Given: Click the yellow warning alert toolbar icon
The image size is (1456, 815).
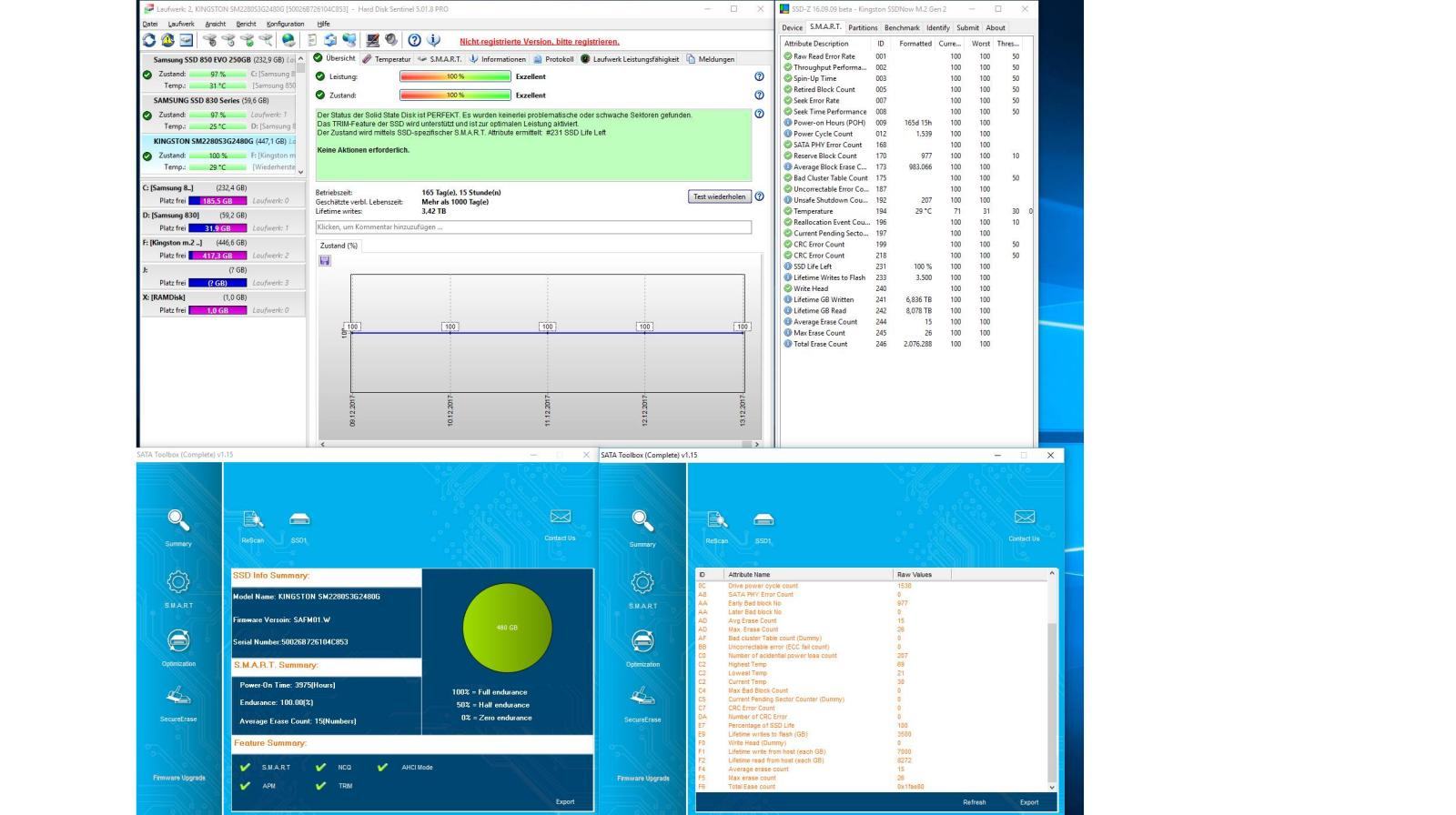Looking at the screenshot, I should tap(167, 40).
